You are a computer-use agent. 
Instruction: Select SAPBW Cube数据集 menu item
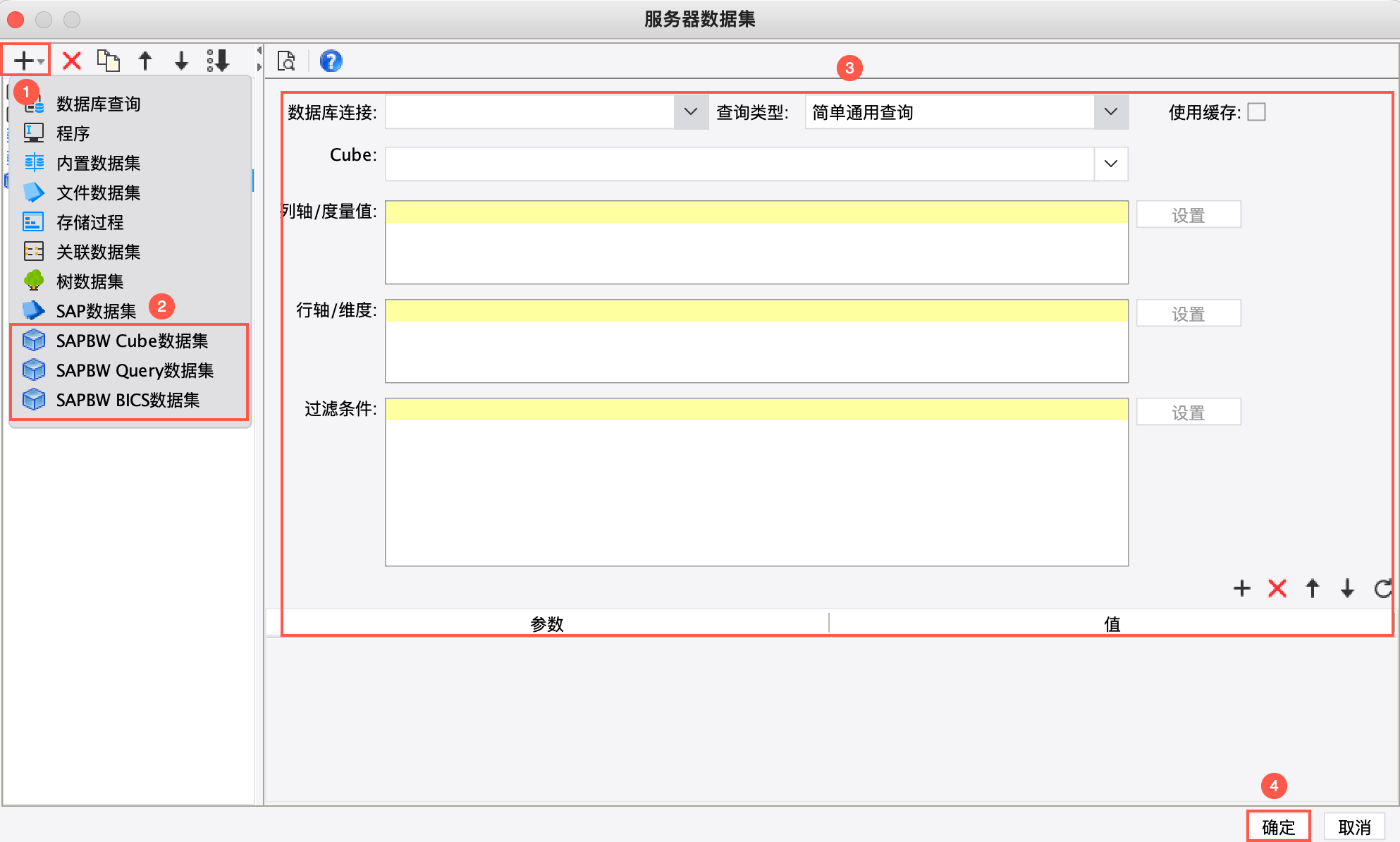pos(132,341)
